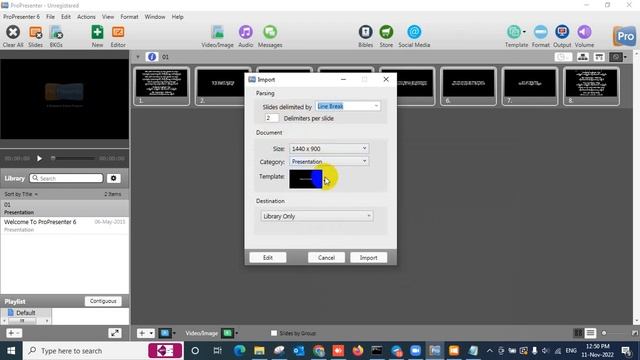640x360 pixels.
Task: Select the Default playlist
Action: pos(25,313)
